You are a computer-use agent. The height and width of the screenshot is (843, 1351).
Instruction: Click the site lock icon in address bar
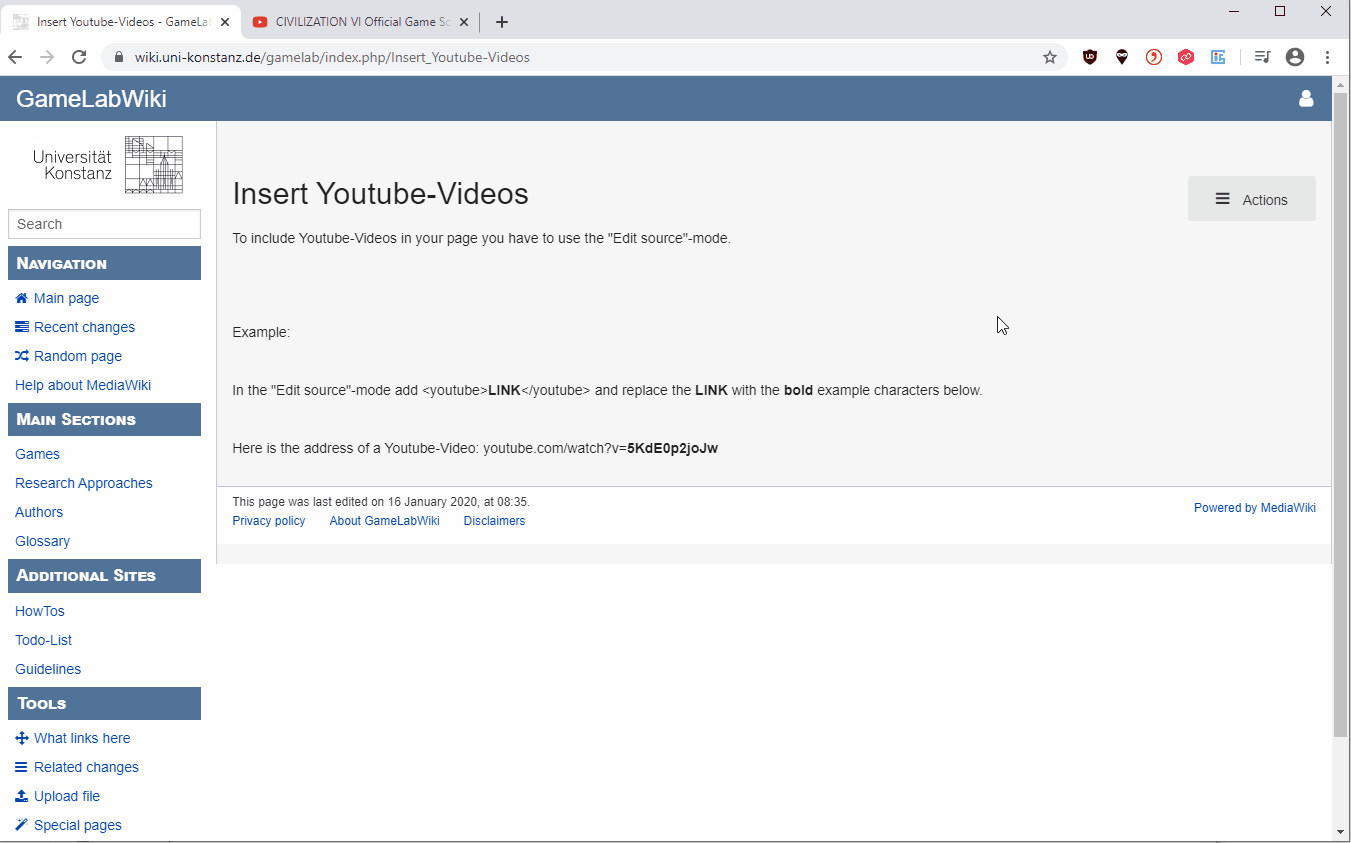[x=119, y=57]
